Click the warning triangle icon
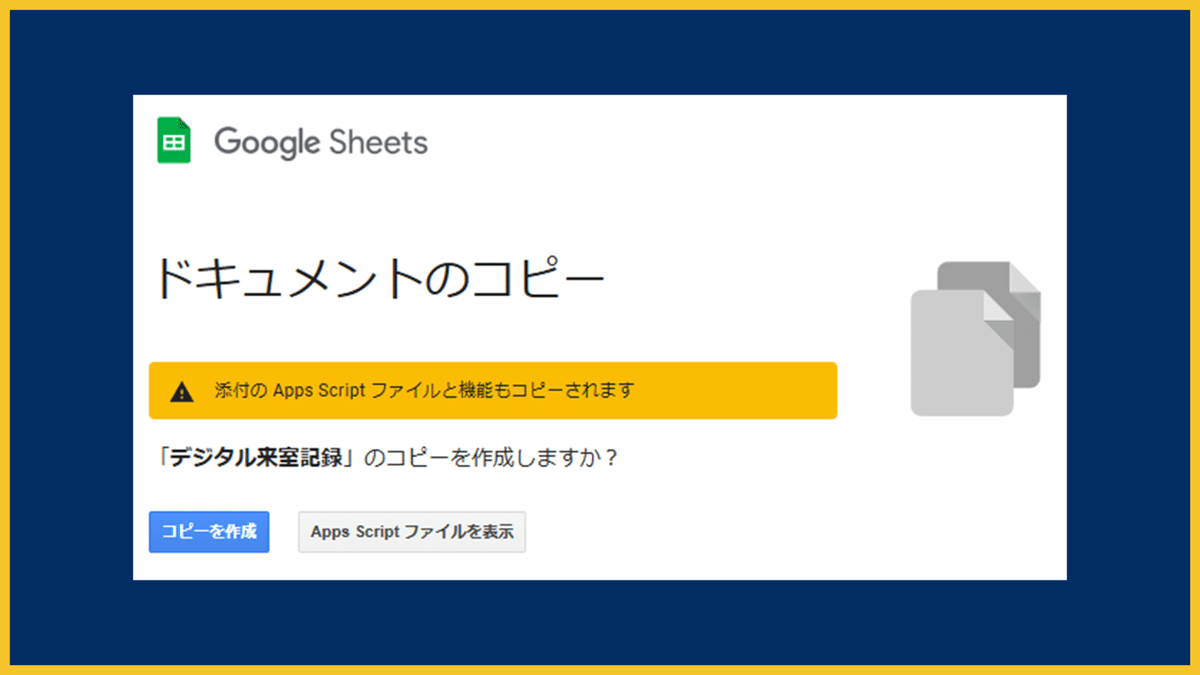The width and height of the screenshot is (1200, 675). tap(182, 391)
